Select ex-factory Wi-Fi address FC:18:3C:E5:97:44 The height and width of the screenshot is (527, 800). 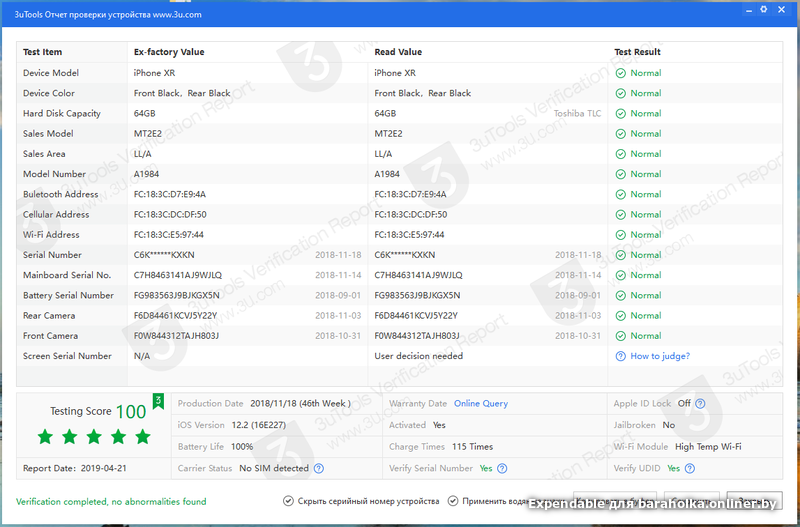[168, 235]
